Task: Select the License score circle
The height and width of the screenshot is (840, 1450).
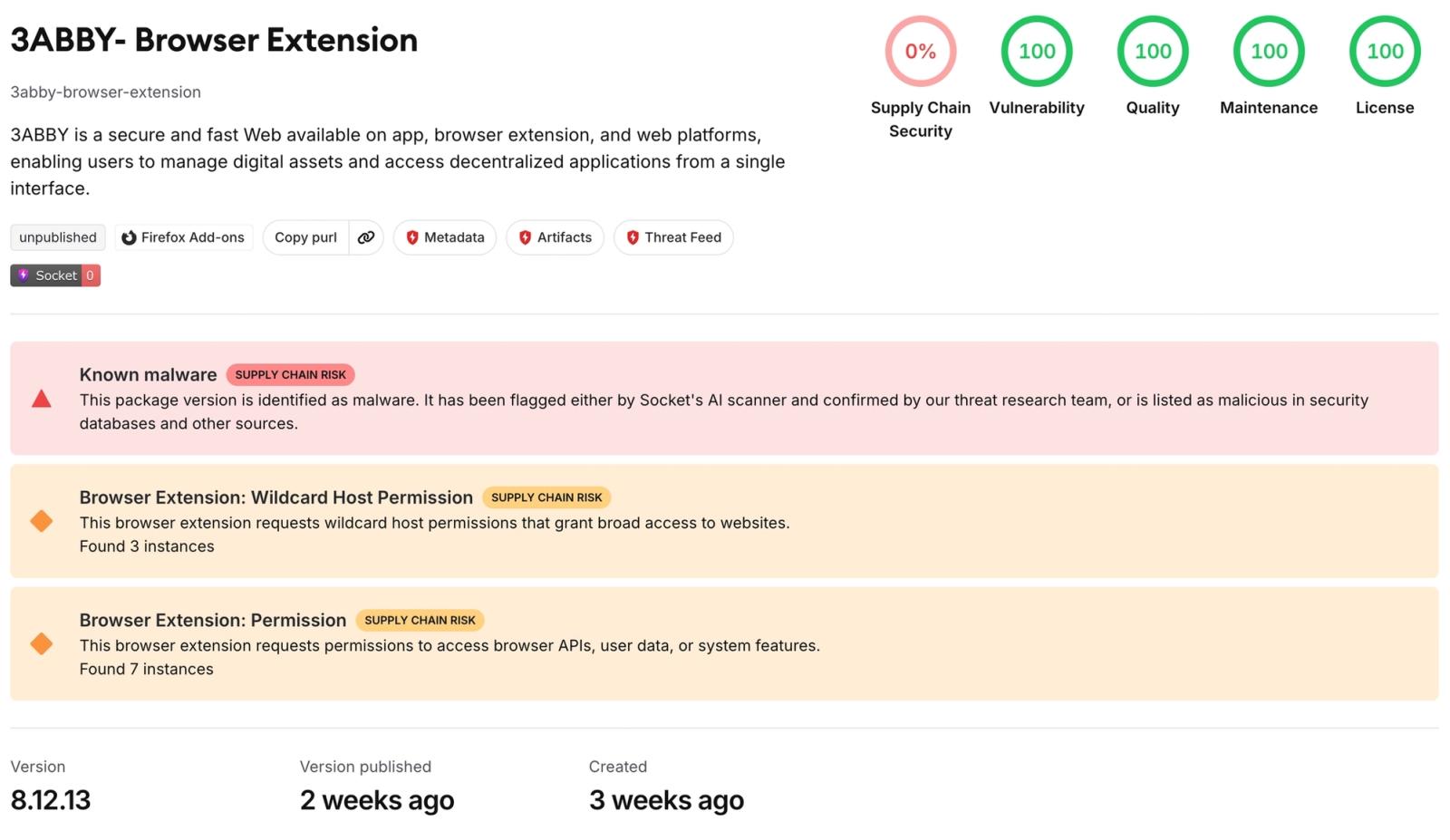Action: click(x=1385, y=52)
